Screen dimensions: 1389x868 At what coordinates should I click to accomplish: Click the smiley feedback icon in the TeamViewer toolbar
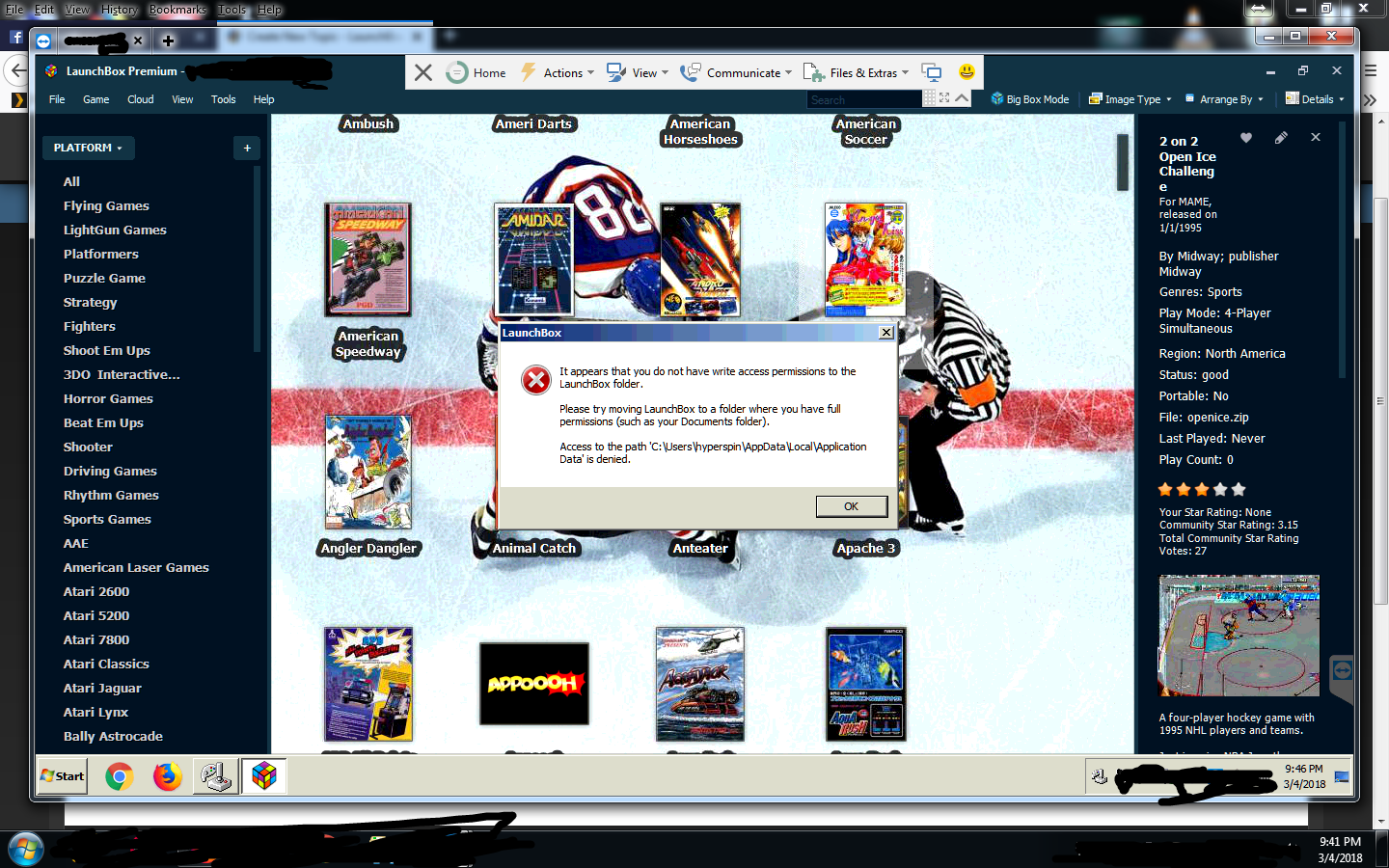tap(967, 71)
